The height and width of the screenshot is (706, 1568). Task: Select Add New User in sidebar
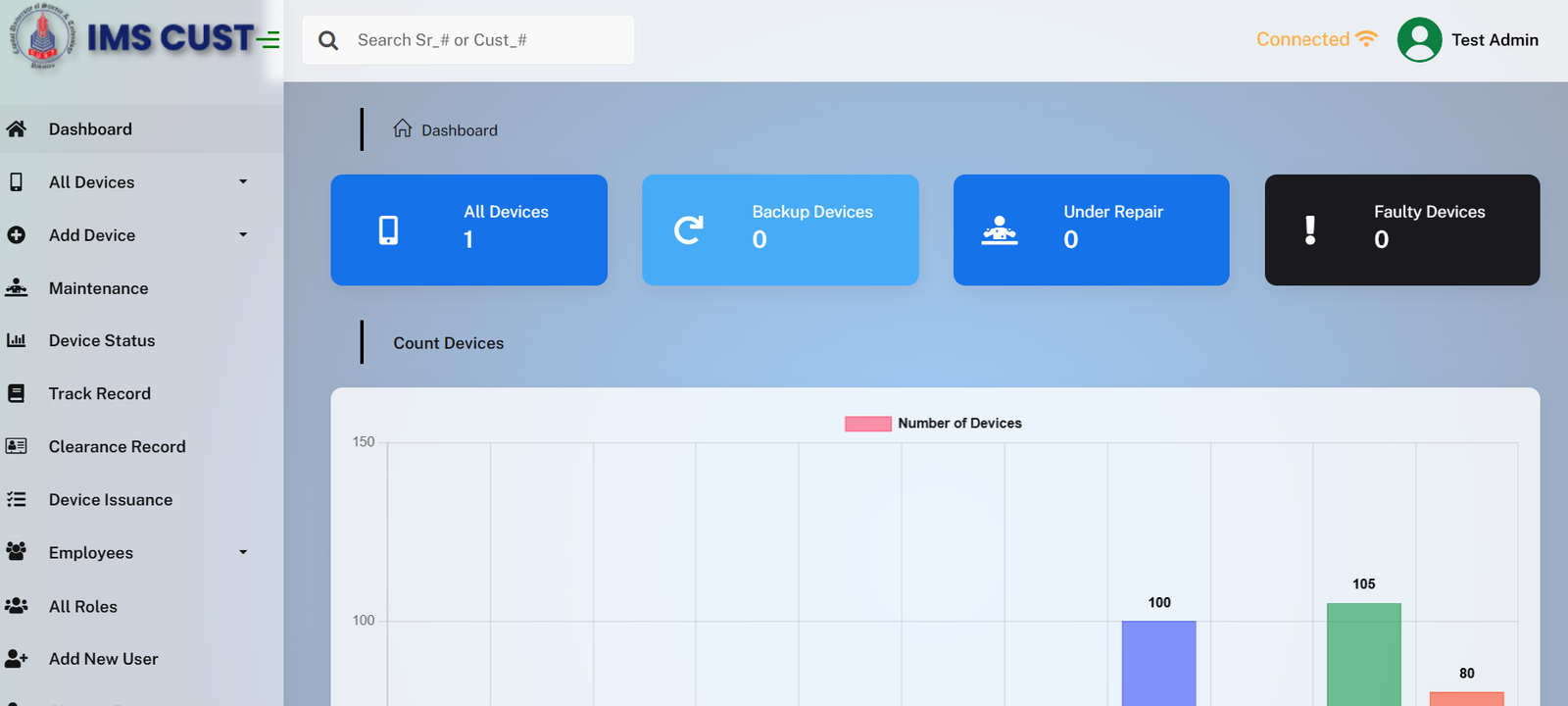pyautogui.click(x=103, y=659)
